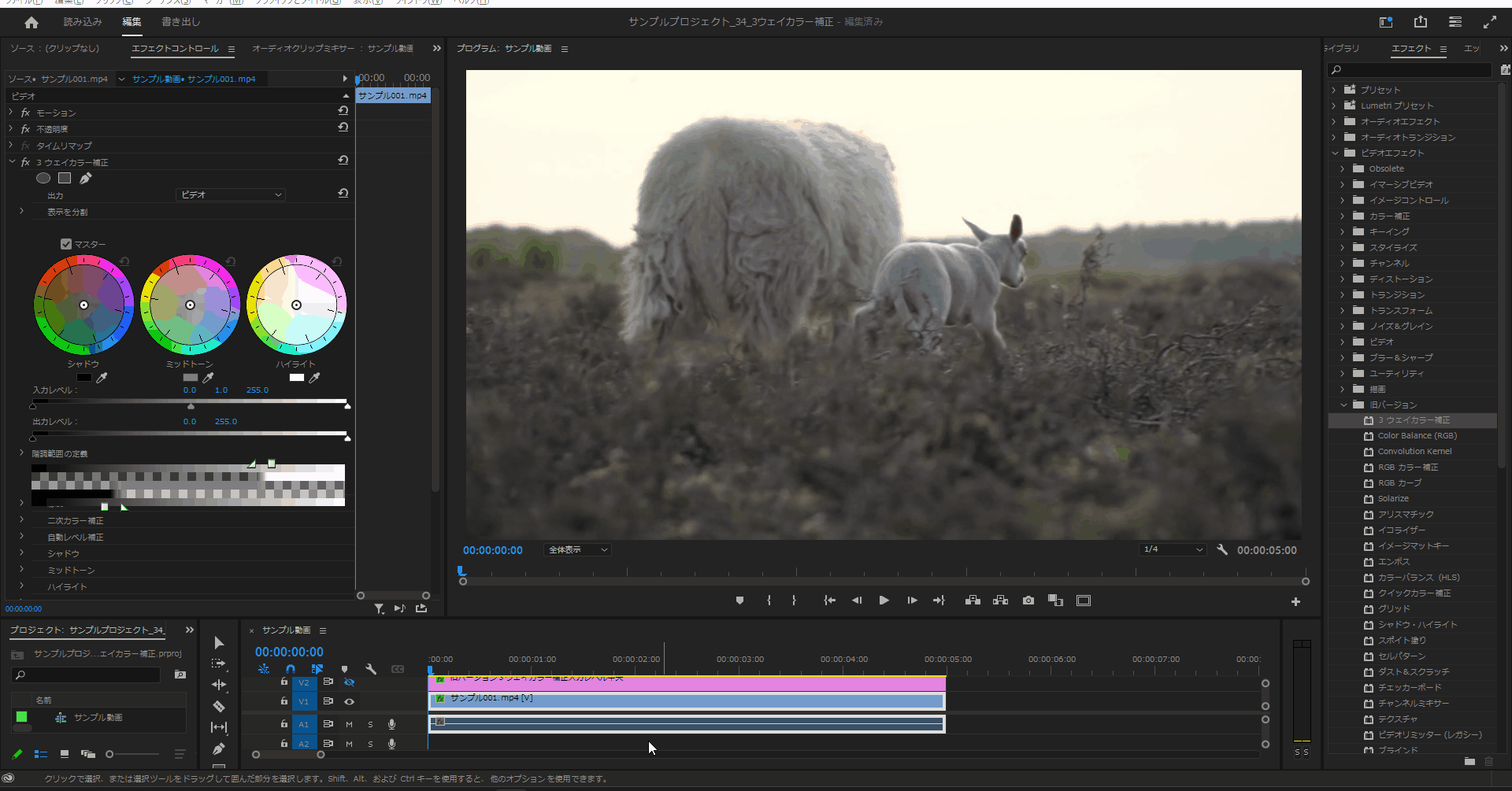The width and height of the screenshot is (1512, 791).
Task: Pick the ミッドトーン eyedropper
Action: pyautogui.click(x=208, y=378)
